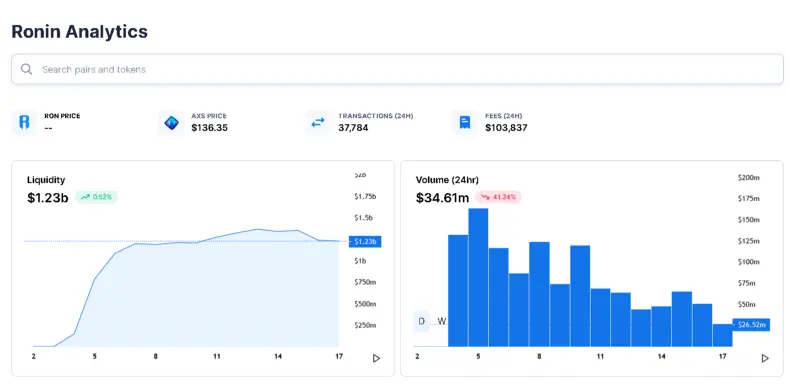The image size is (788, 390).
Task: Click the $200m label on Volume axis
Action: point(748,177)
